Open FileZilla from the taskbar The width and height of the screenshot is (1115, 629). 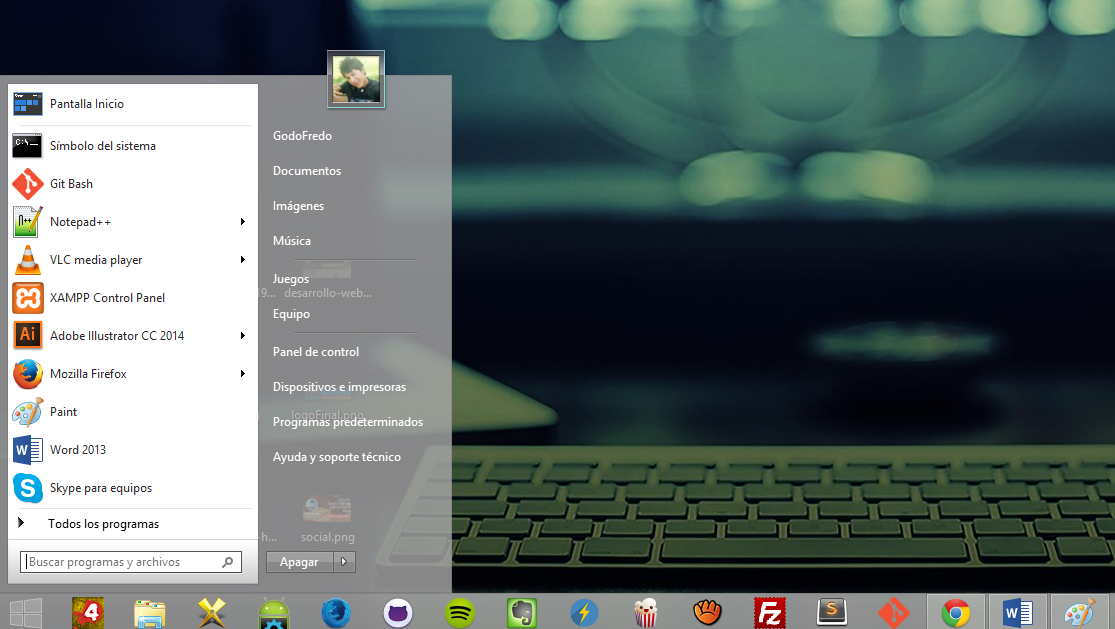click(770, 611)
